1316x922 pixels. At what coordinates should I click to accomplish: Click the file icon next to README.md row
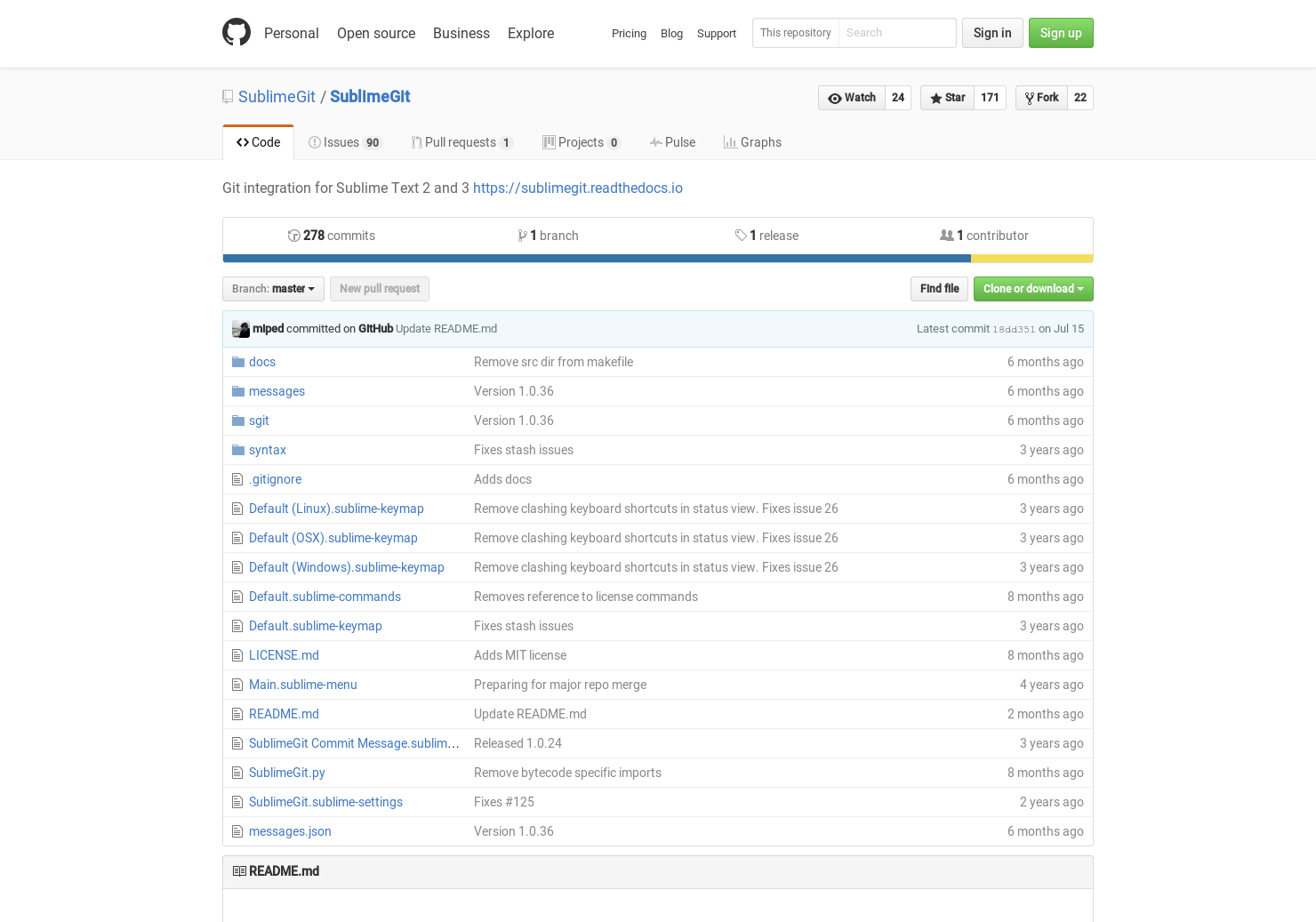point(237,714)
